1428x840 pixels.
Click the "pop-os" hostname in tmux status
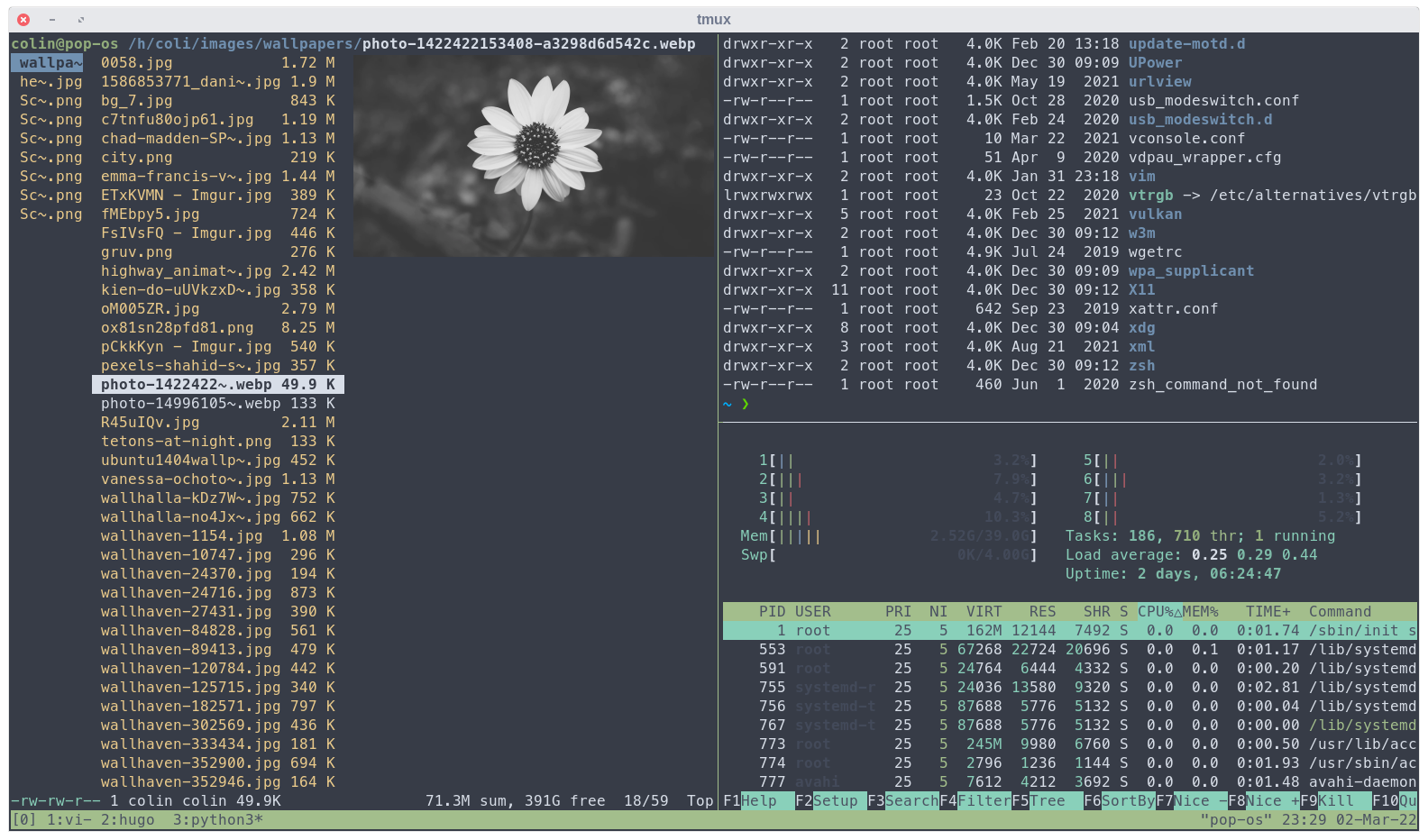point(1237,820)
